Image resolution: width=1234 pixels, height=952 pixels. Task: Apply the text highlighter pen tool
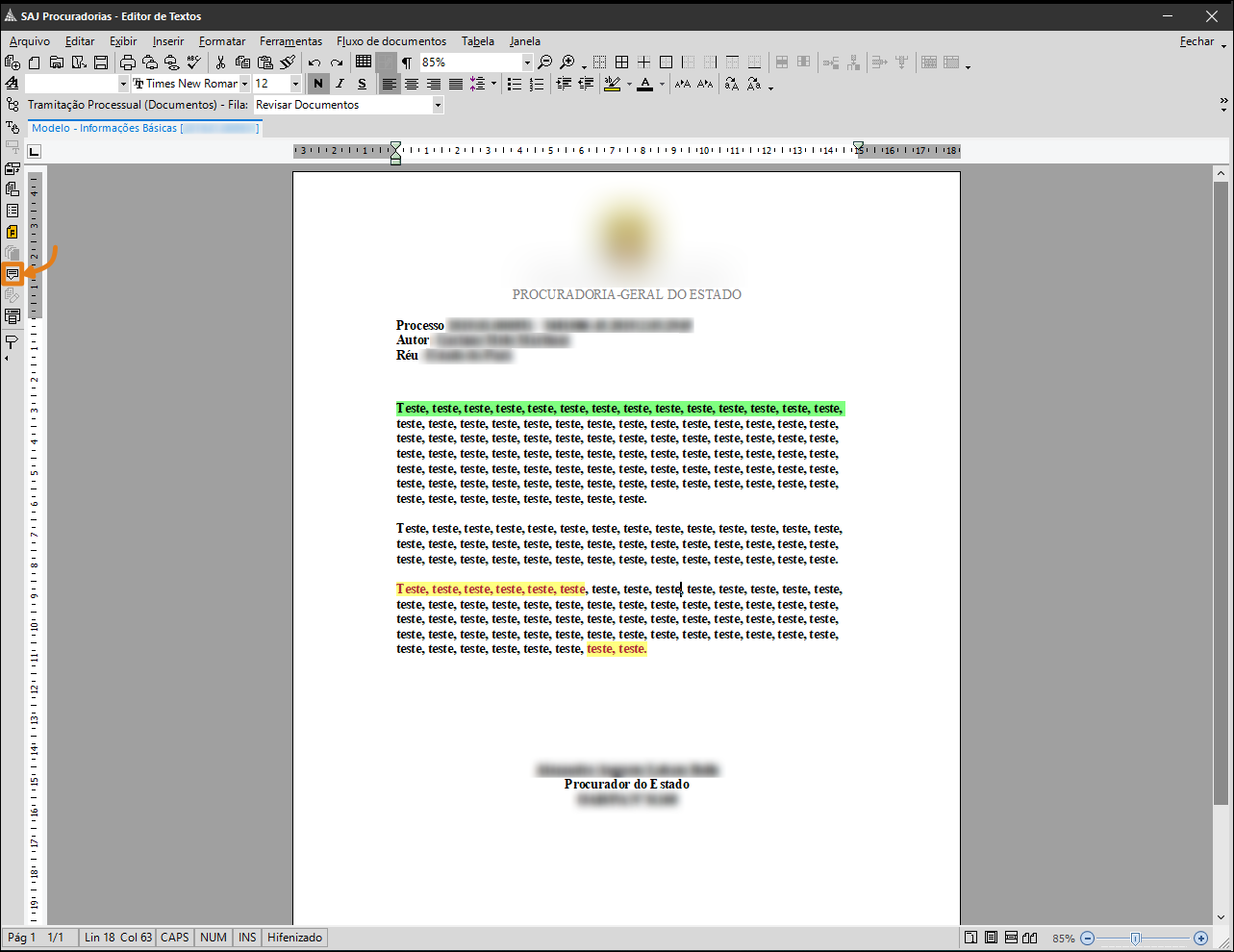click(612, 85)
